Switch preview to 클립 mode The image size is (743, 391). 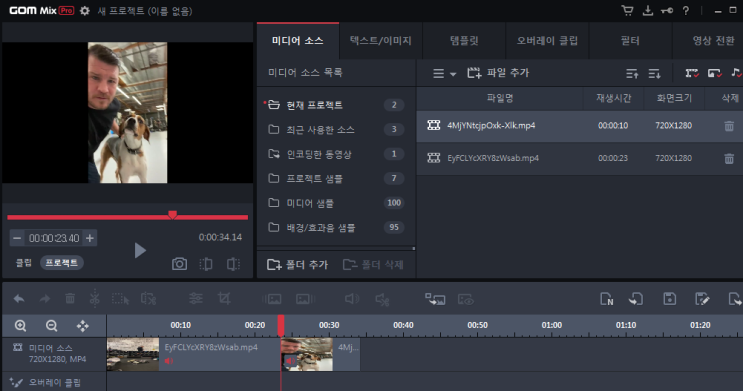[x=24, y=263]
